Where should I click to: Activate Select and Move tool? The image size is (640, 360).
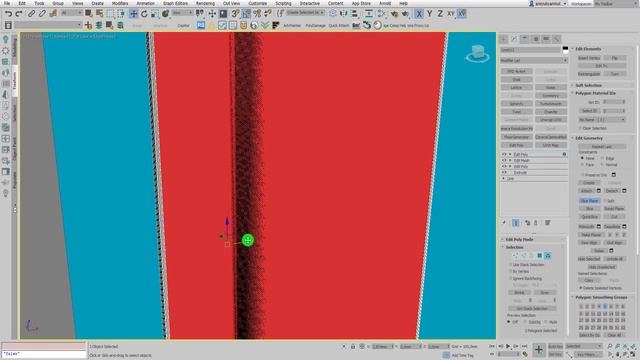(x=133, y=14)
